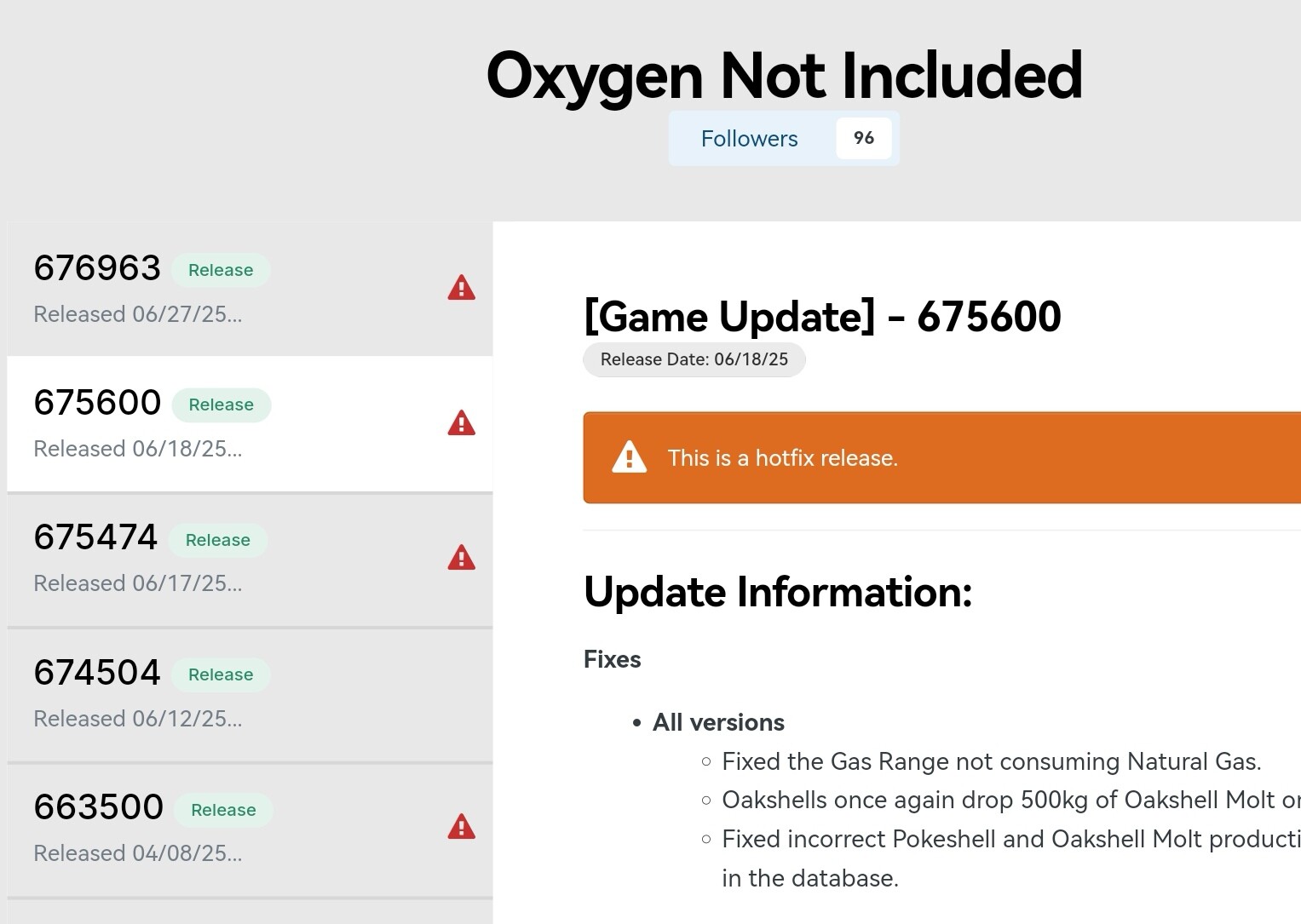Click the hotfix warning icon for release 676963

[x=461, y=288]
